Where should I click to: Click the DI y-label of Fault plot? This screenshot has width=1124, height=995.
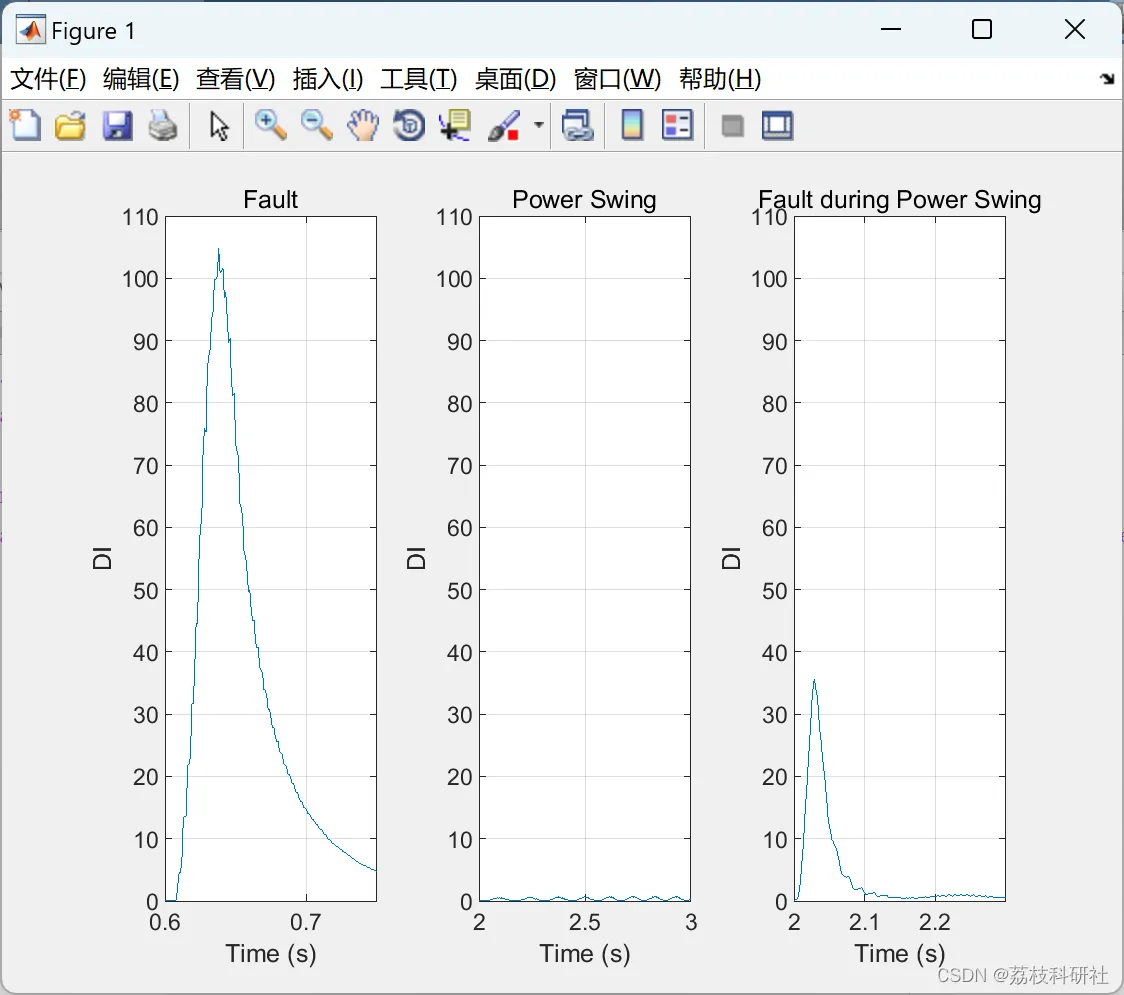pyautogui.click(x=102, y=558)
